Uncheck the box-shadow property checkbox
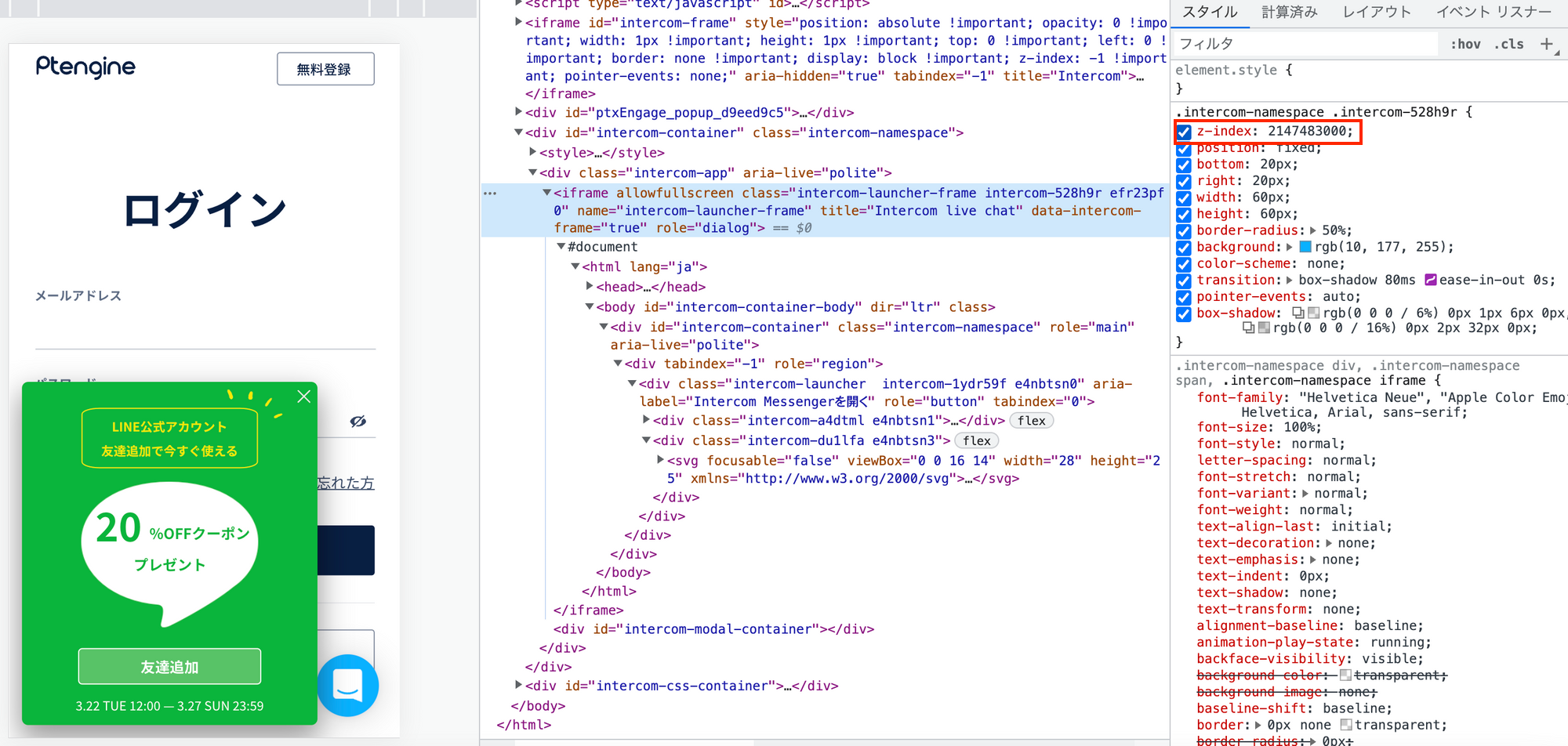The image size is (1568, 746). pos(1184,313)
